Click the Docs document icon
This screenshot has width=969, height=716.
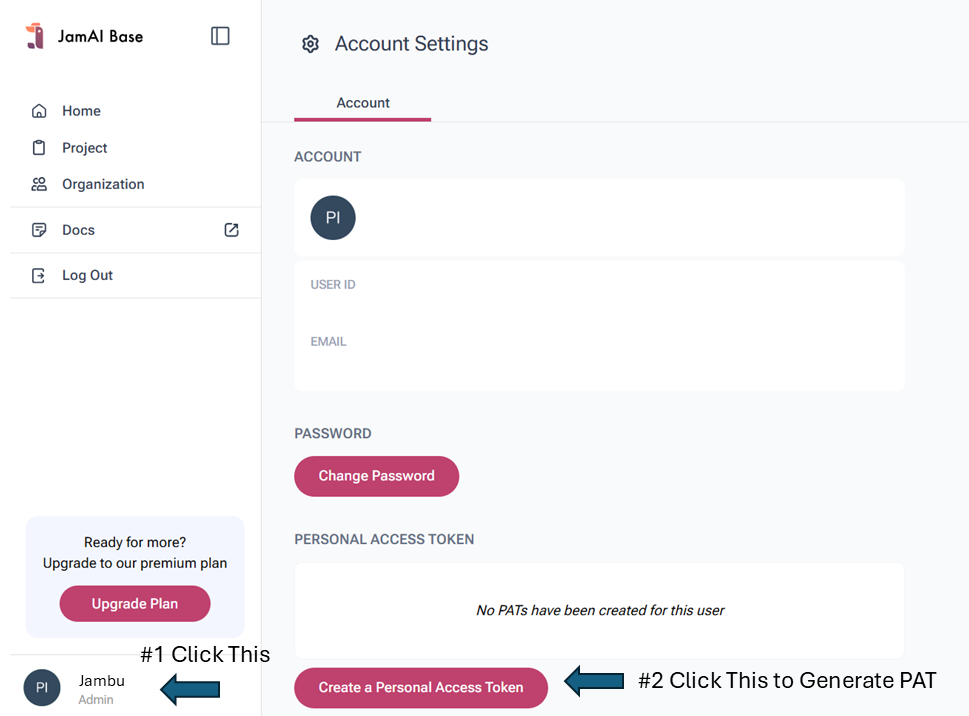pyautogui.click(x=39, y=230)
